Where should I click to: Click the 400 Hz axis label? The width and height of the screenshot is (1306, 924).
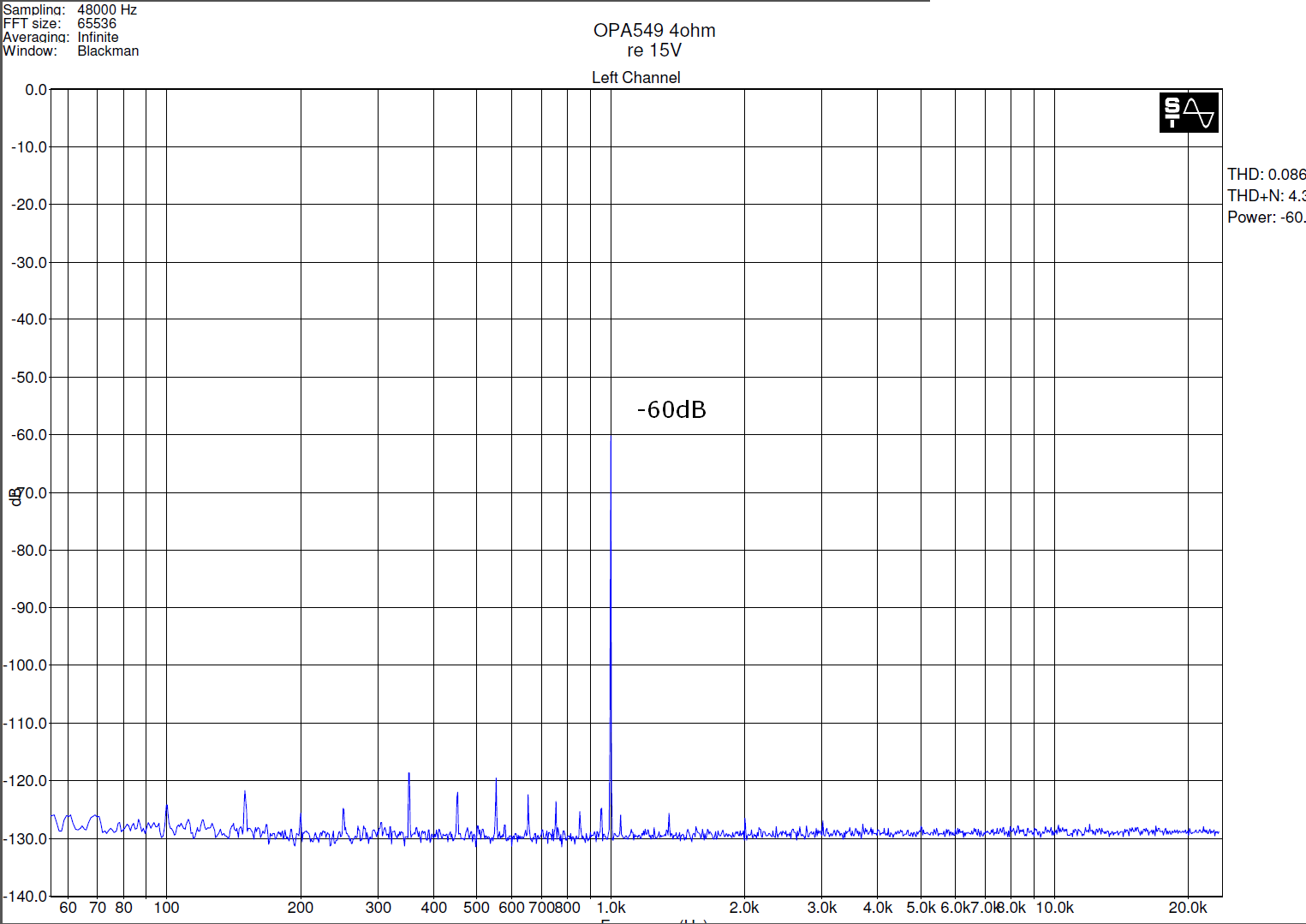point(433,908)
